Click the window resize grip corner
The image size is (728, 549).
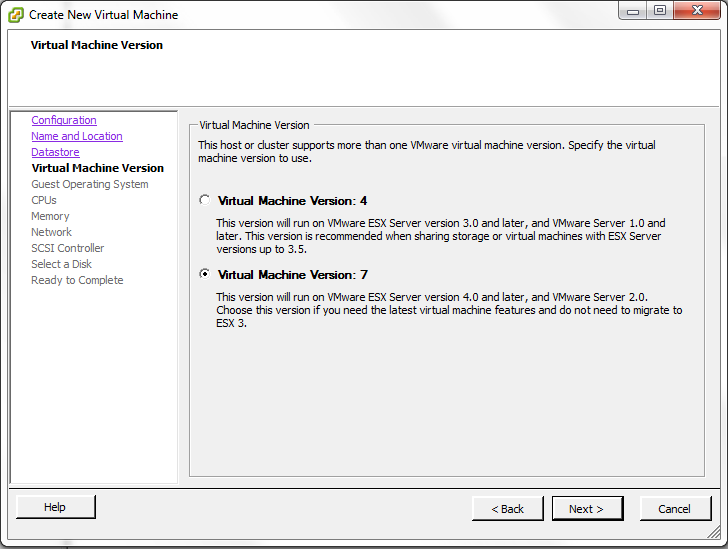pos(714,533)
